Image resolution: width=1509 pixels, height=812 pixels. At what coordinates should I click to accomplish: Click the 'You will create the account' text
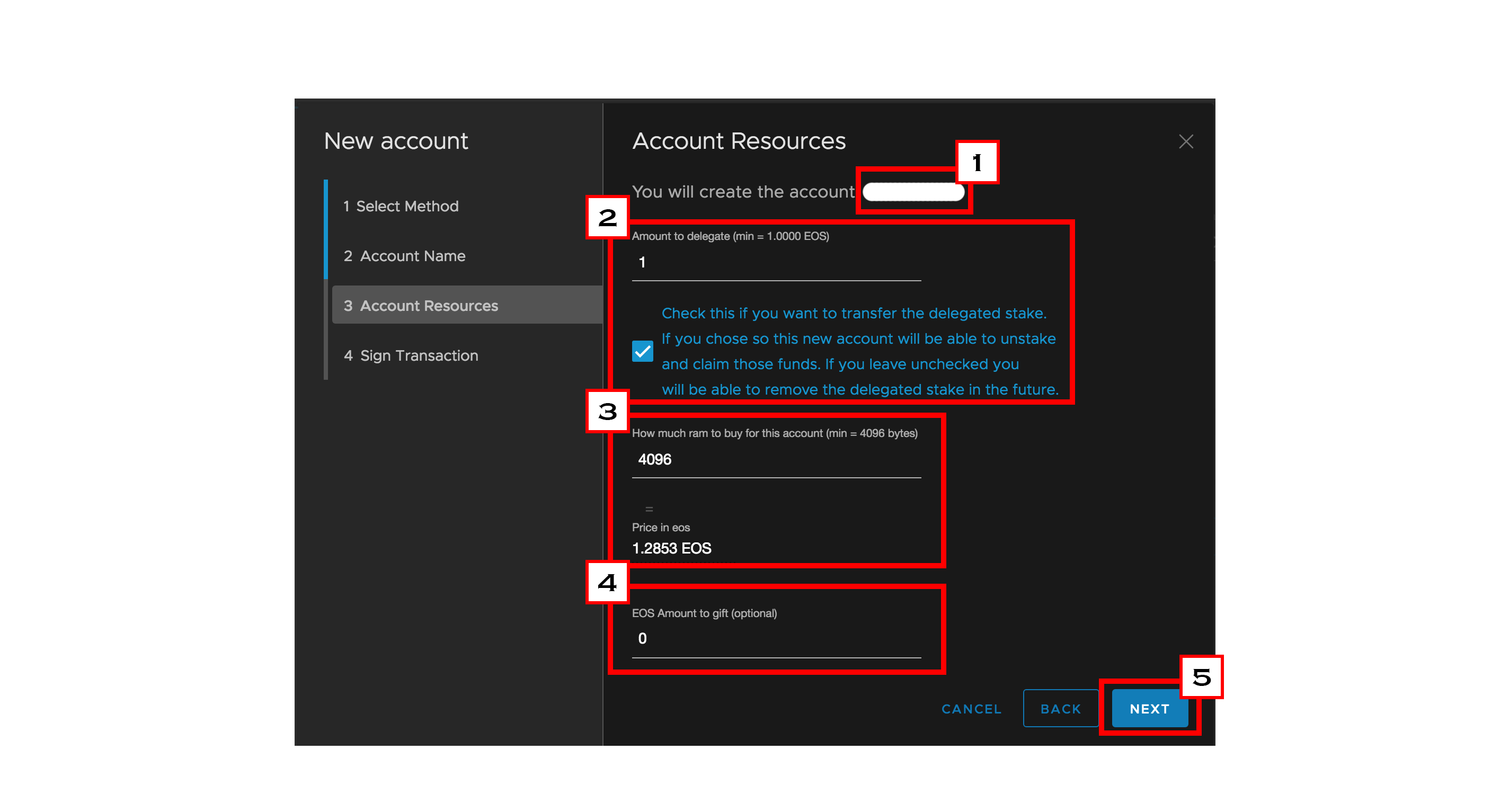tap(743, 192)
